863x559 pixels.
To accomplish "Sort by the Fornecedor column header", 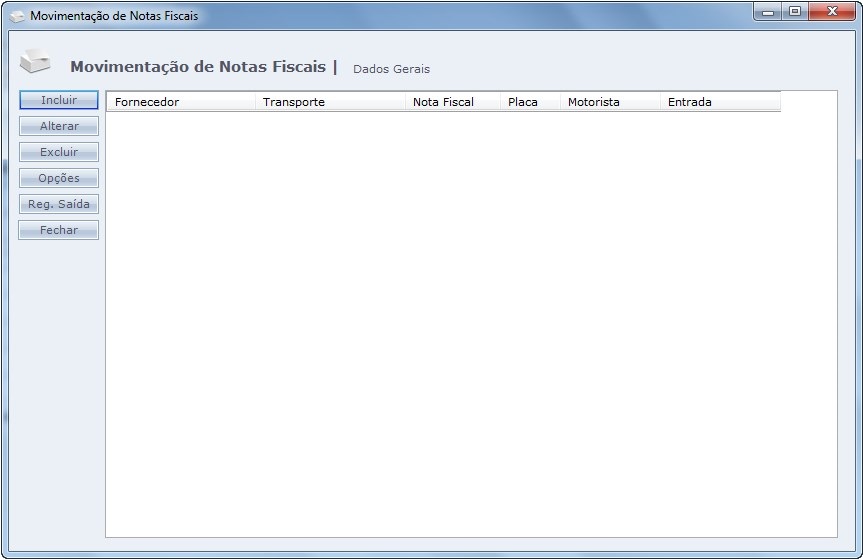I will coord(181,102).
